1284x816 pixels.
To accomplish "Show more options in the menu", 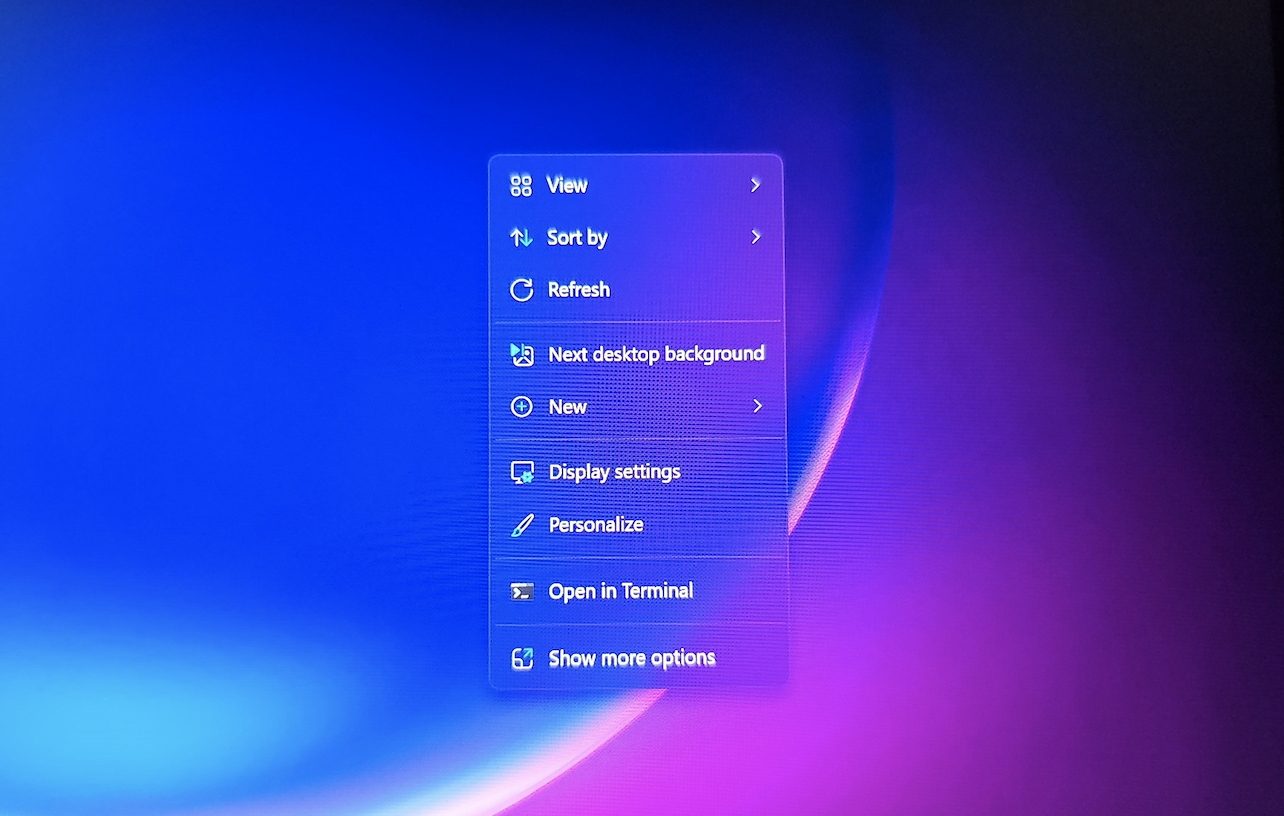I will coord(630,657).
